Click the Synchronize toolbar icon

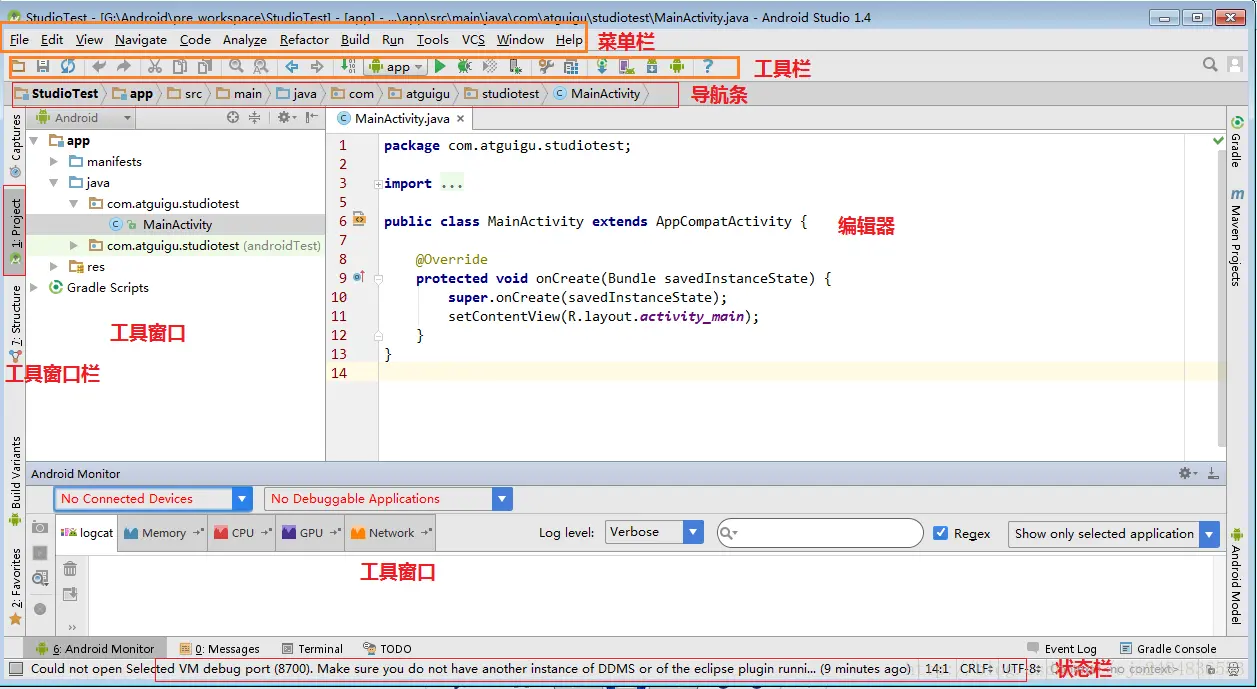(68, 67)
